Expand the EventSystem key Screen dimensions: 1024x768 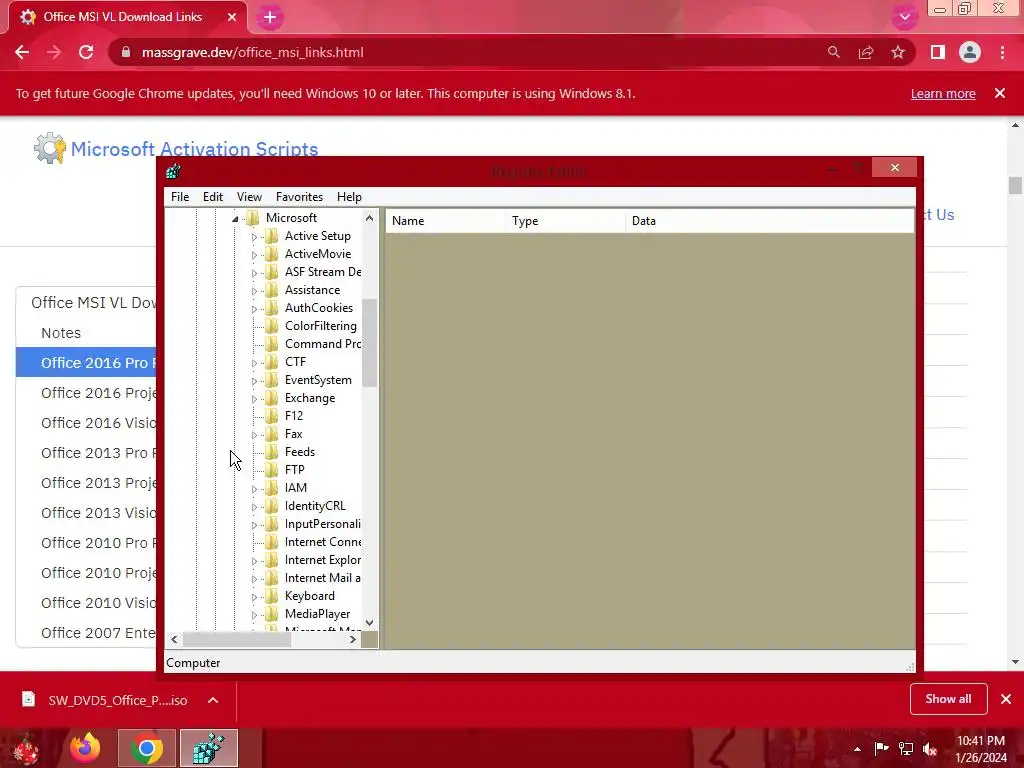click(254, 381)
